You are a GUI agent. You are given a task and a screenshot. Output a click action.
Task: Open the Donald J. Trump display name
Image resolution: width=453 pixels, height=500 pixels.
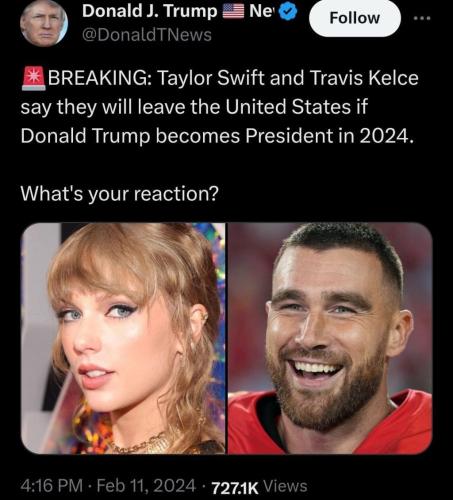[x=150, y=11]
